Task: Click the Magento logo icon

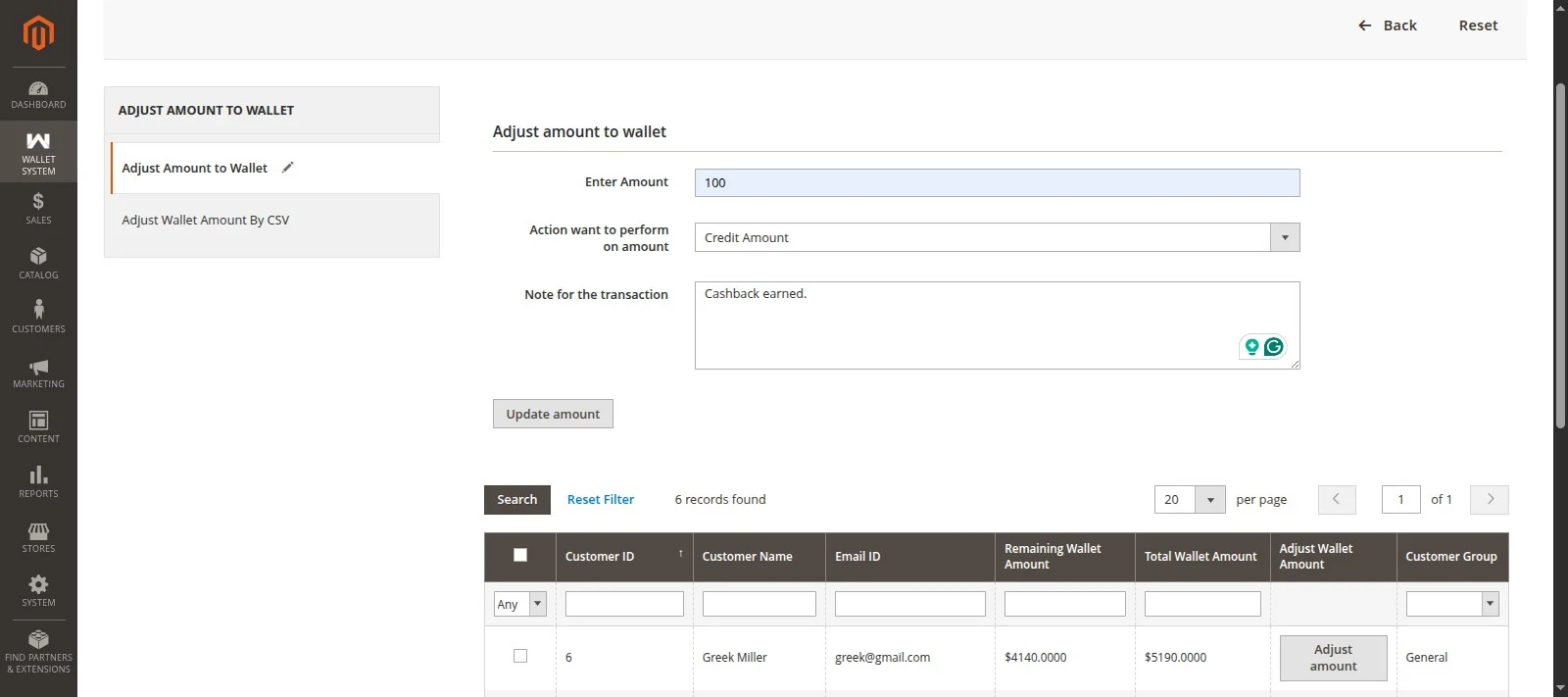Action: click(x=38, y=32)
